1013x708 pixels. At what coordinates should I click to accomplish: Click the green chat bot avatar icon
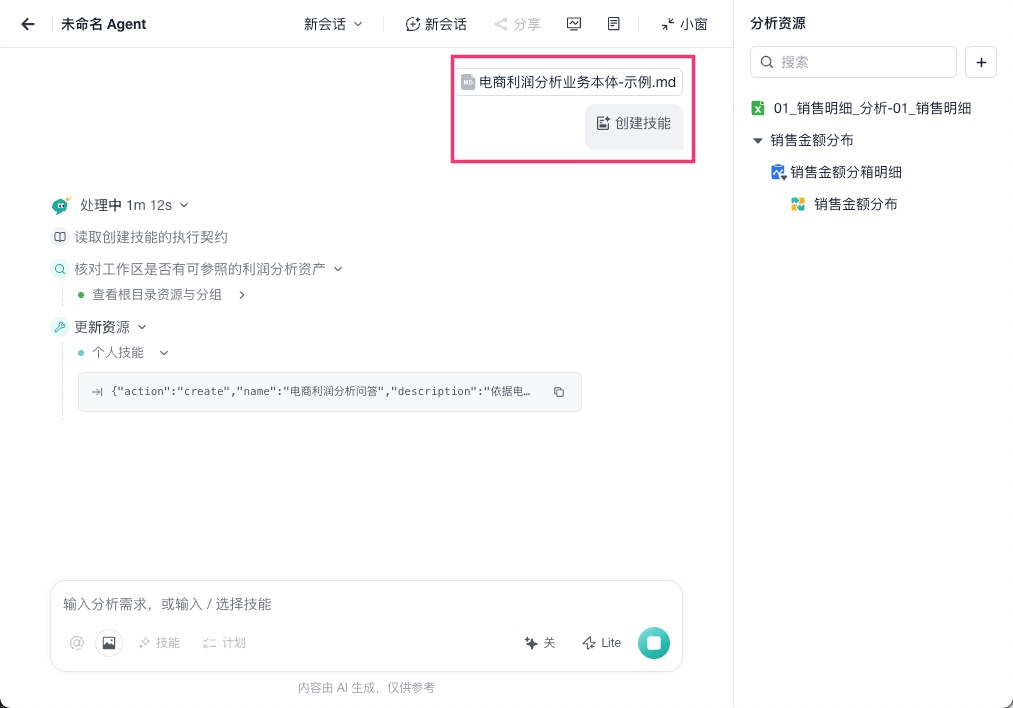(60, 205)
